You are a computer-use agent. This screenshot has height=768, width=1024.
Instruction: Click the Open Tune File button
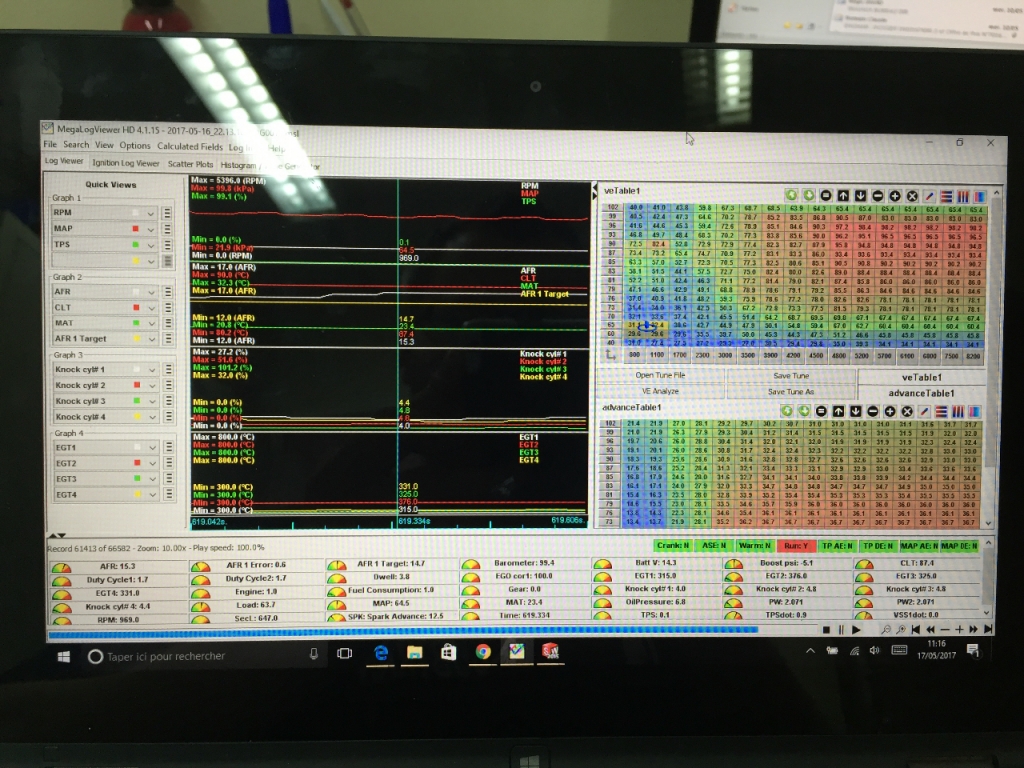click(660, 375)
